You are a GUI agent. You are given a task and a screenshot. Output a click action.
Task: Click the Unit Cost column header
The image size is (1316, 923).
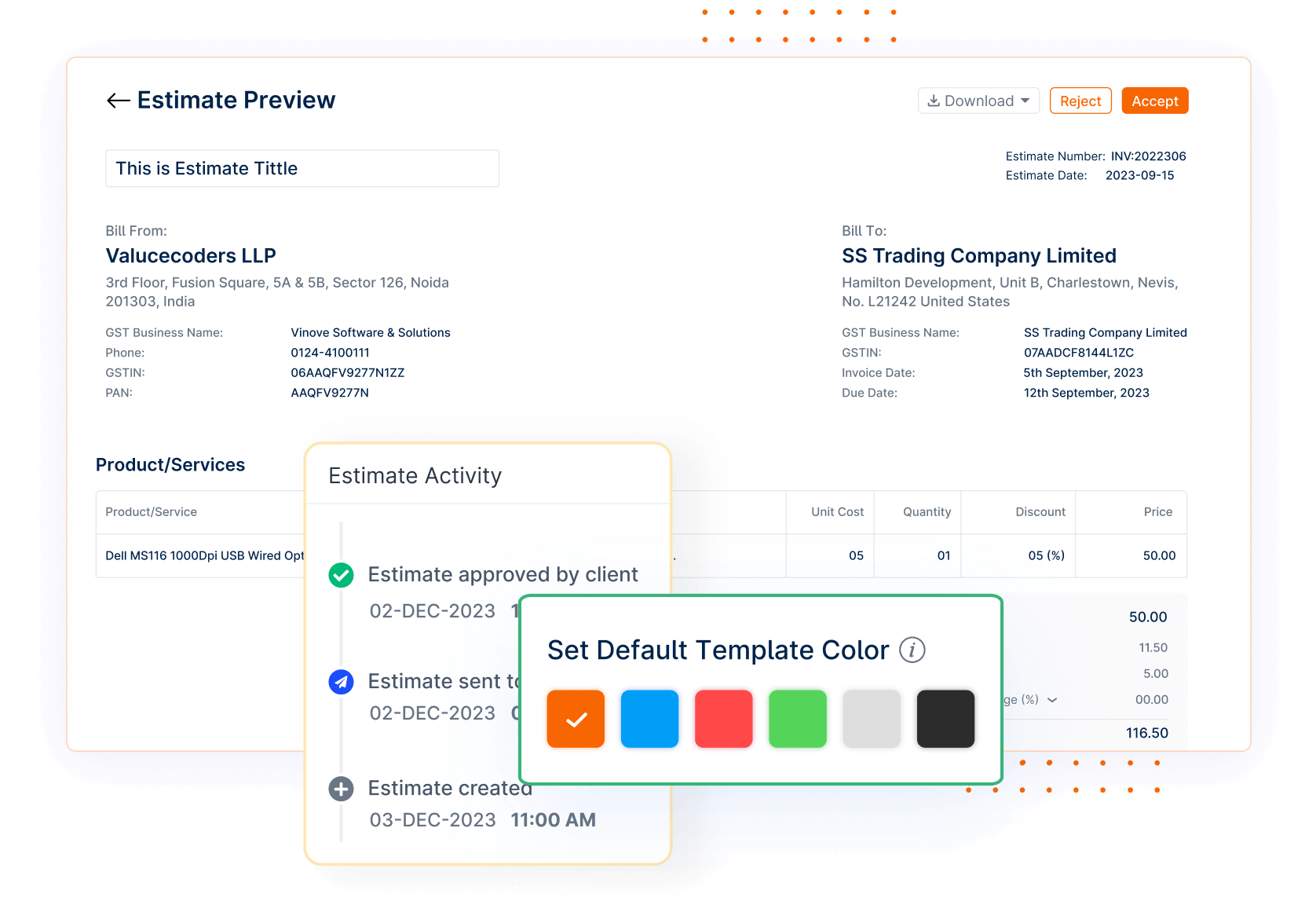click(x=837, y=512)
